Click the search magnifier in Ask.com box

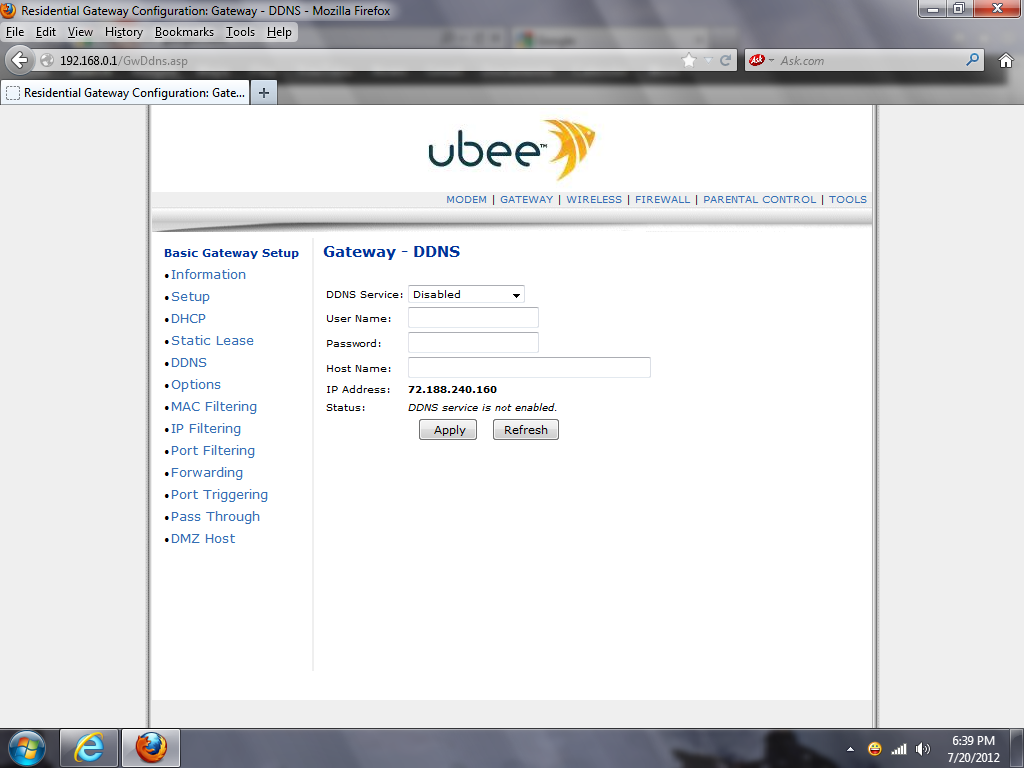click(x=972, y=60)
